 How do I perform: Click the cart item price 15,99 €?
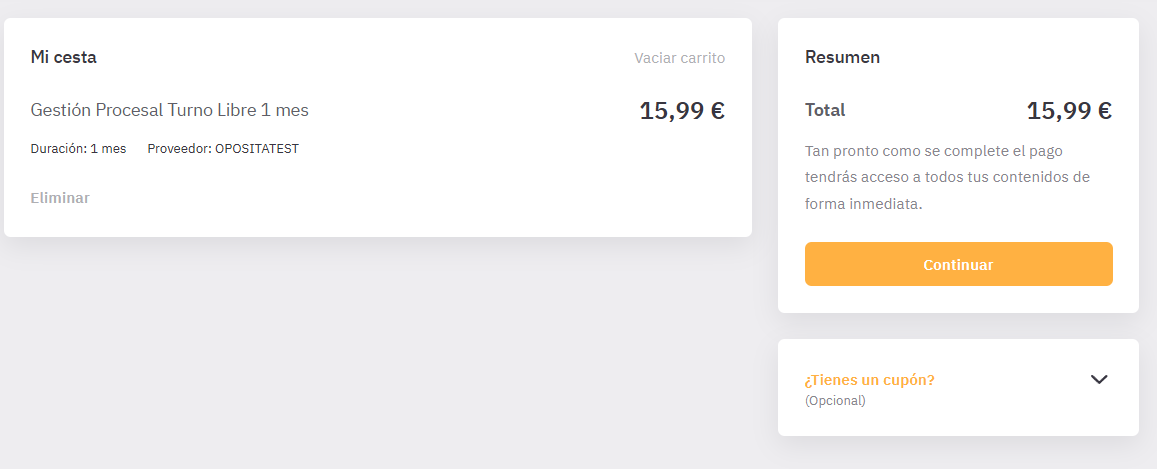point(682,111)
